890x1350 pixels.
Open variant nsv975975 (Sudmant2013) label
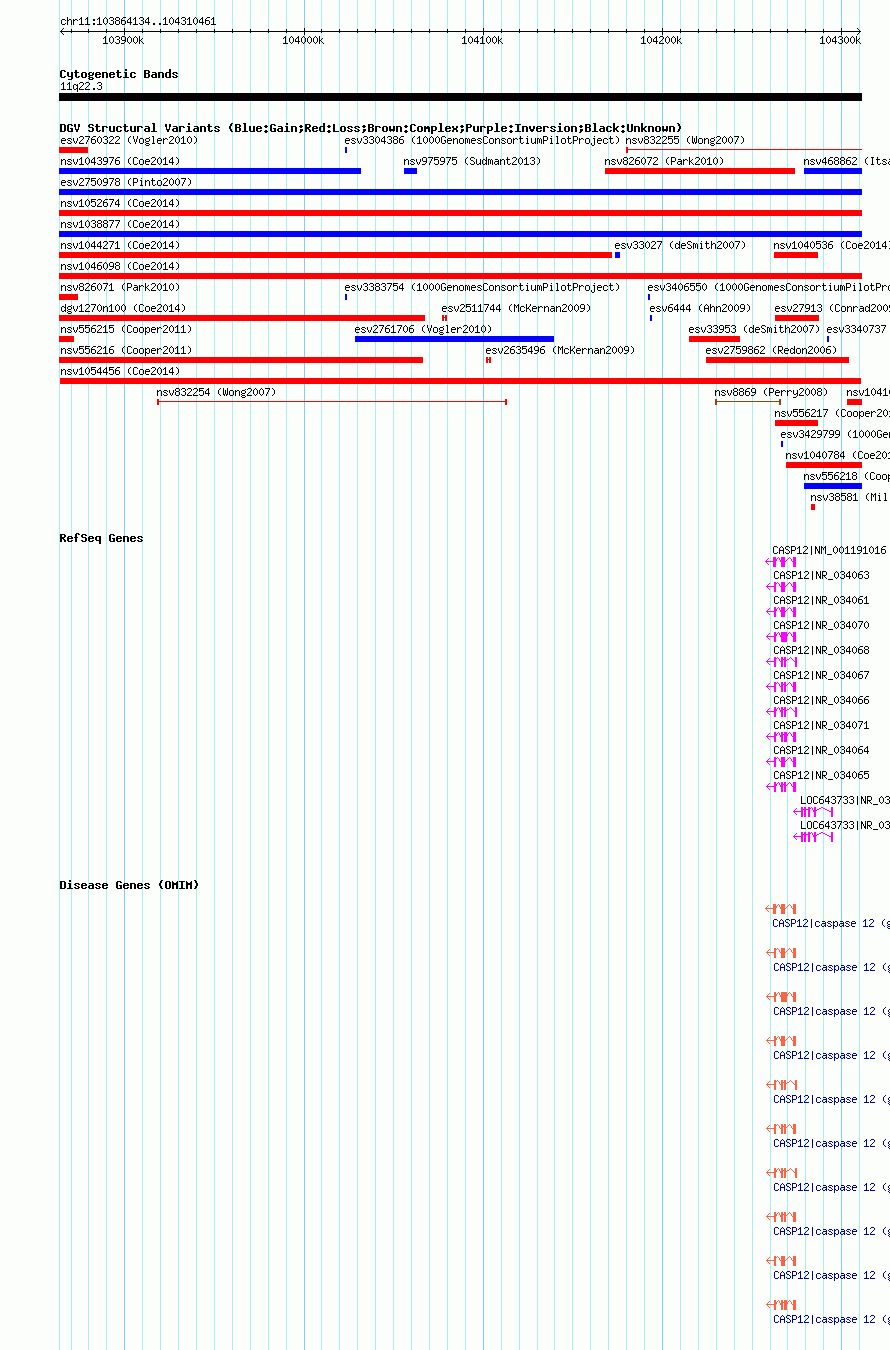coord(472,161)
